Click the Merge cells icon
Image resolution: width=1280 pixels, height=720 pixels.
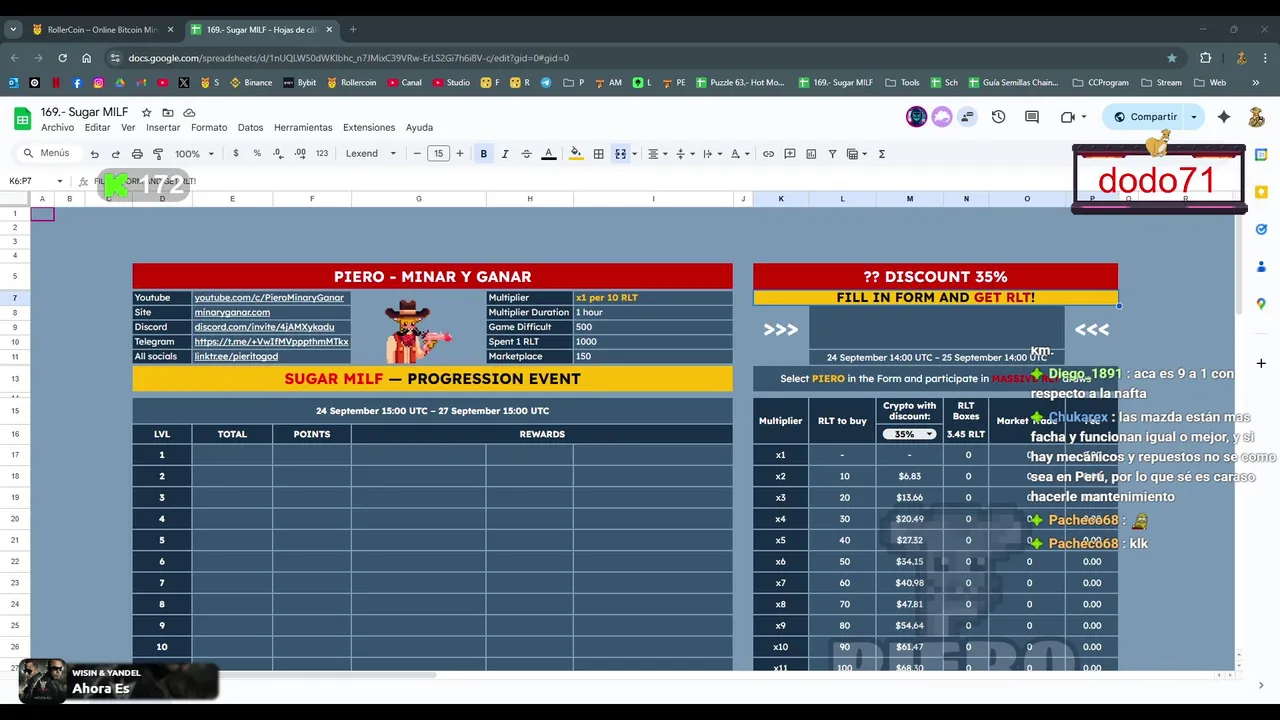pyautogui.click(x=620, y=154)
